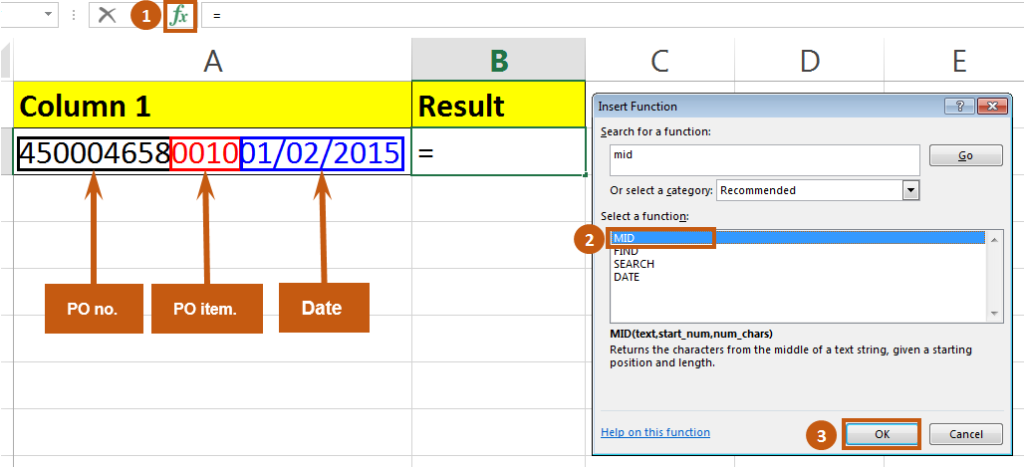The width and height of the screenshot is (1024, 467).
Task: Click the function list scroll-down arrow
Action: (x=994, y=314)
